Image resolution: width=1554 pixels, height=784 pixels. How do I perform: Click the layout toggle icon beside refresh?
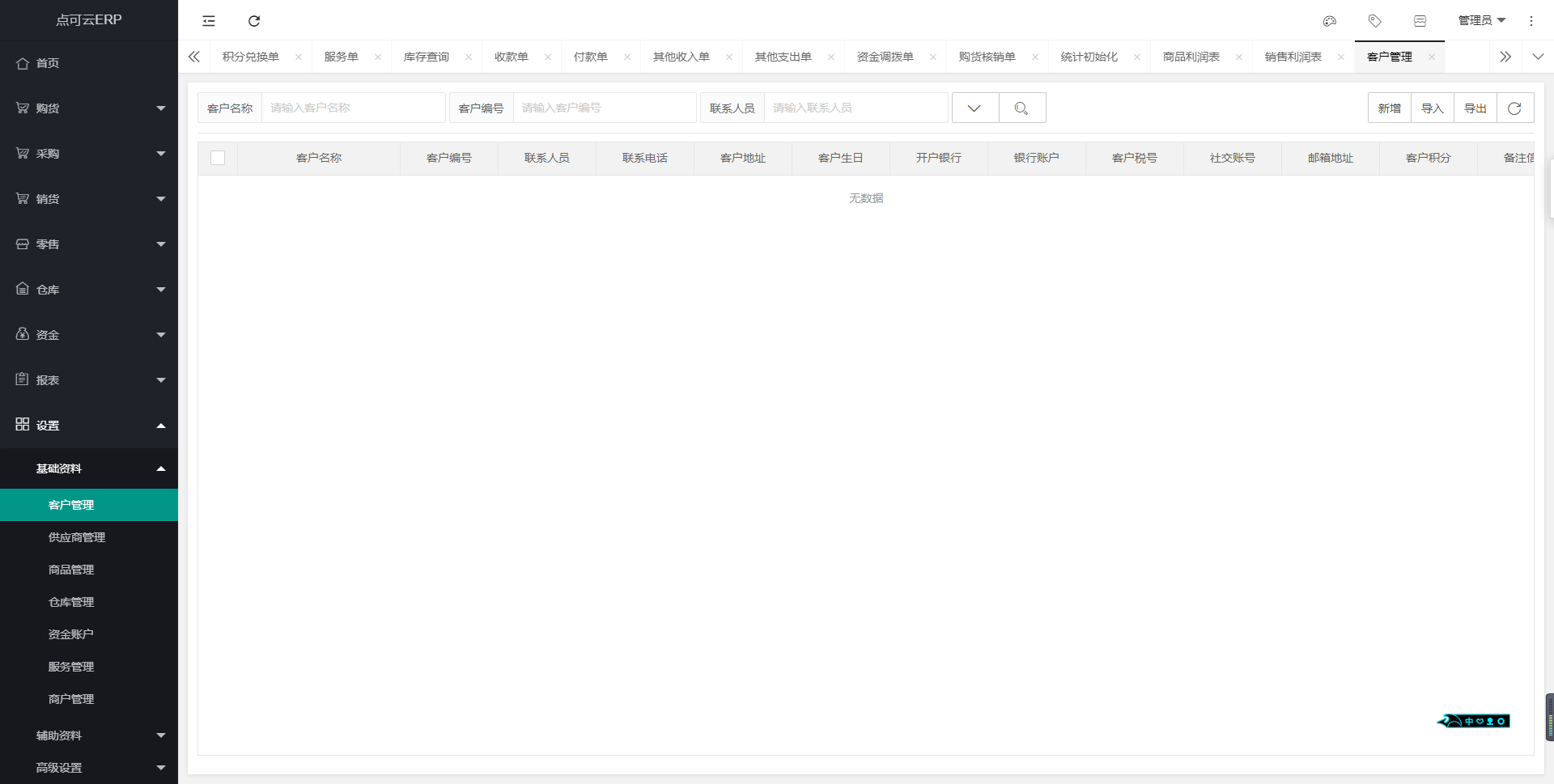pos(209,21)
